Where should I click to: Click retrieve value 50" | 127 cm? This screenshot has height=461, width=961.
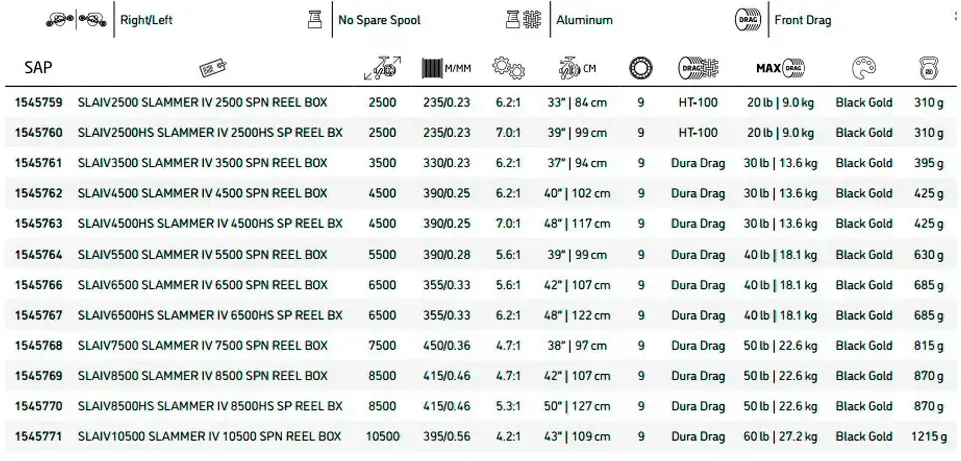coord(577,406)
